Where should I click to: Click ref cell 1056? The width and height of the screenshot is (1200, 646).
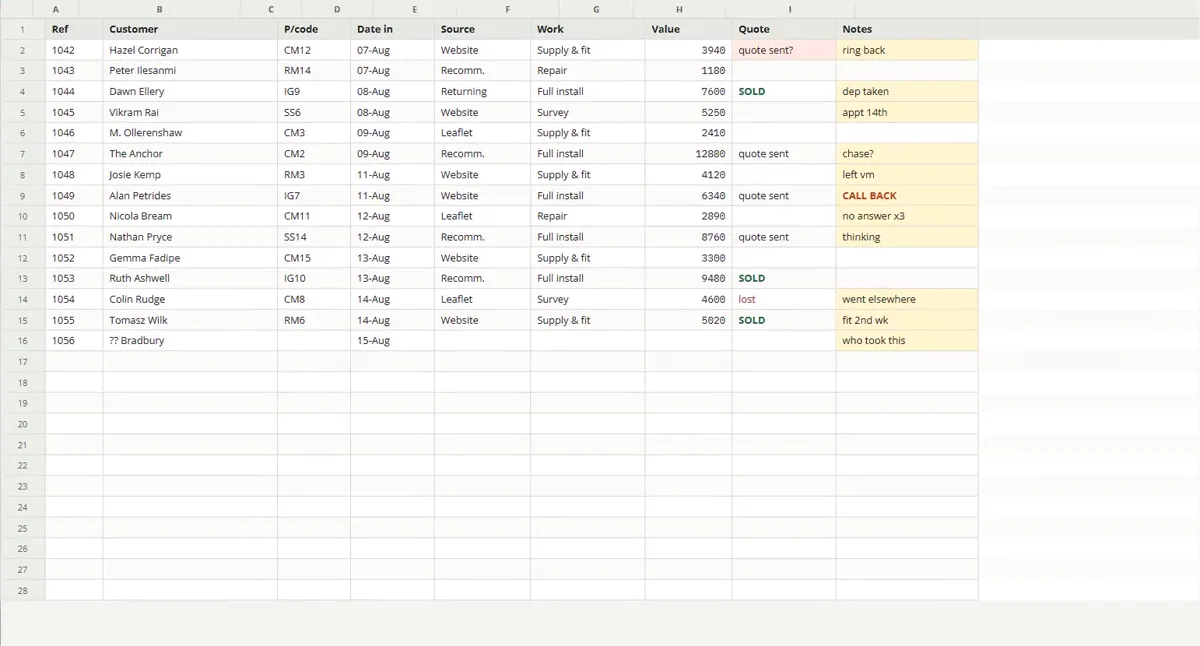pyautogui.click(x=74, y=341)
